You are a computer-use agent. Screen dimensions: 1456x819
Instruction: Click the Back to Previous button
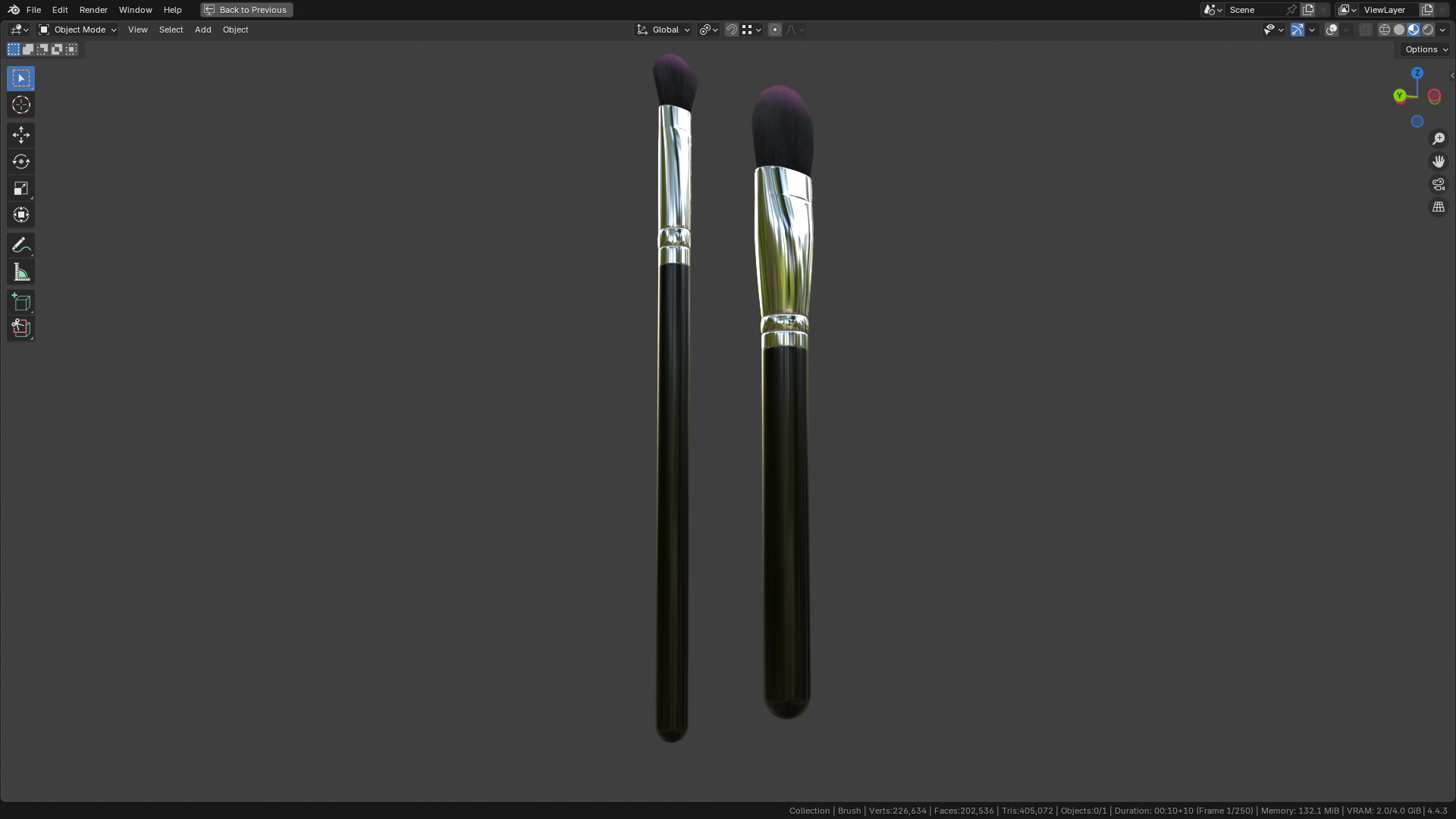click(x=246, y=10)
